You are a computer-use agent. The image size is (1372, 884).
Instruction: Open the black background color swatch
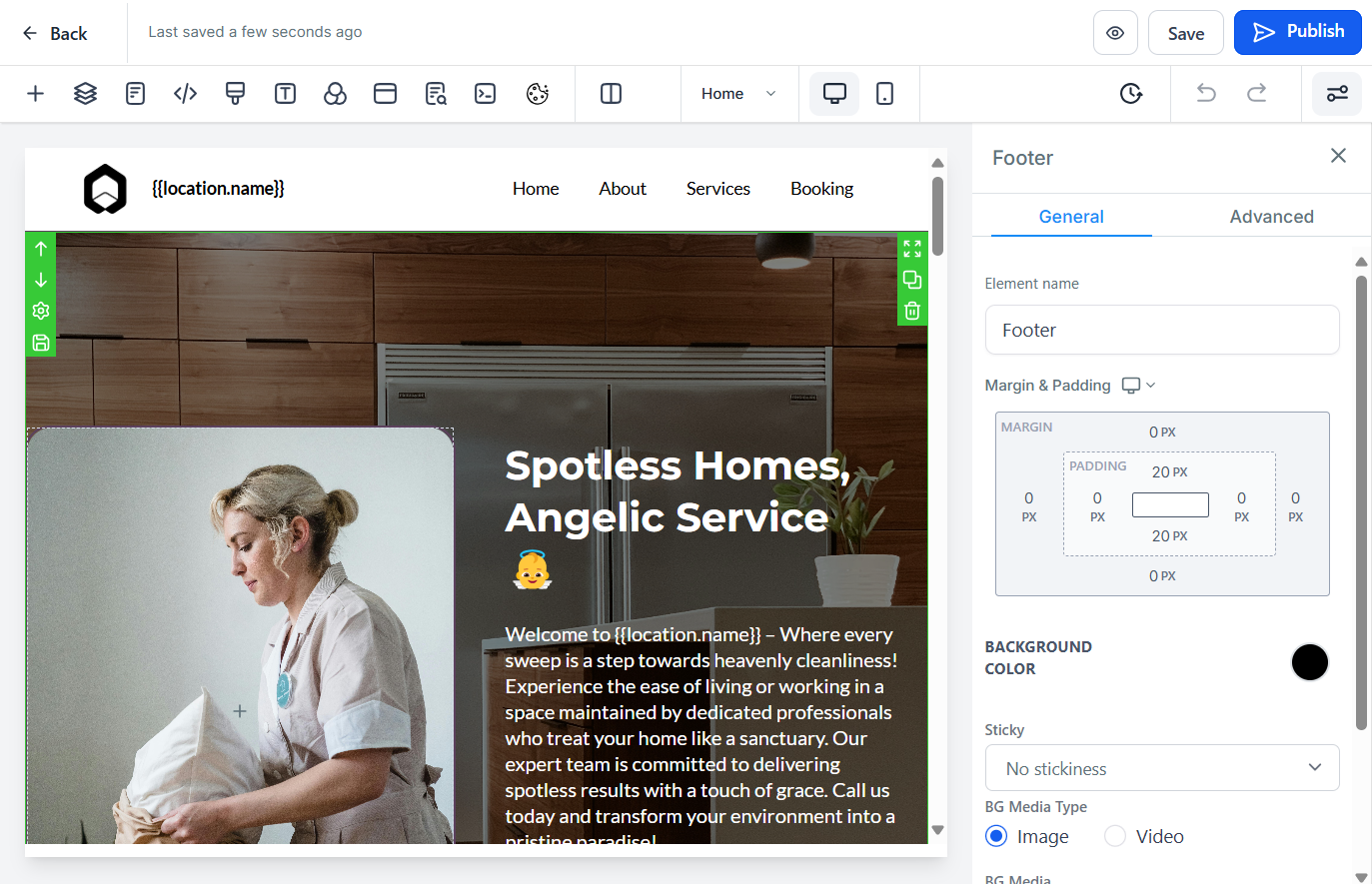tap(1309, 662)
